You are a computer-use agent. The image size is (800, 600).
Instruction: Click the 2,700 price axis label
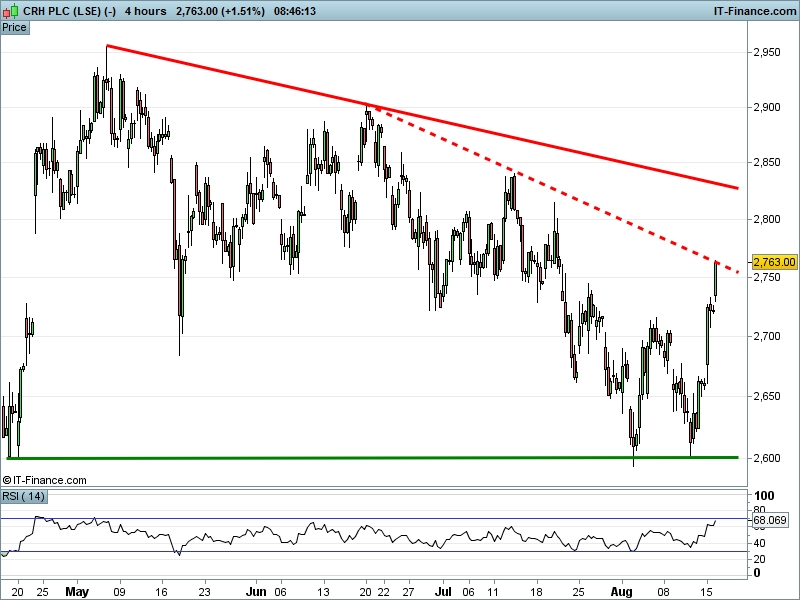click(x=767, y=336)
